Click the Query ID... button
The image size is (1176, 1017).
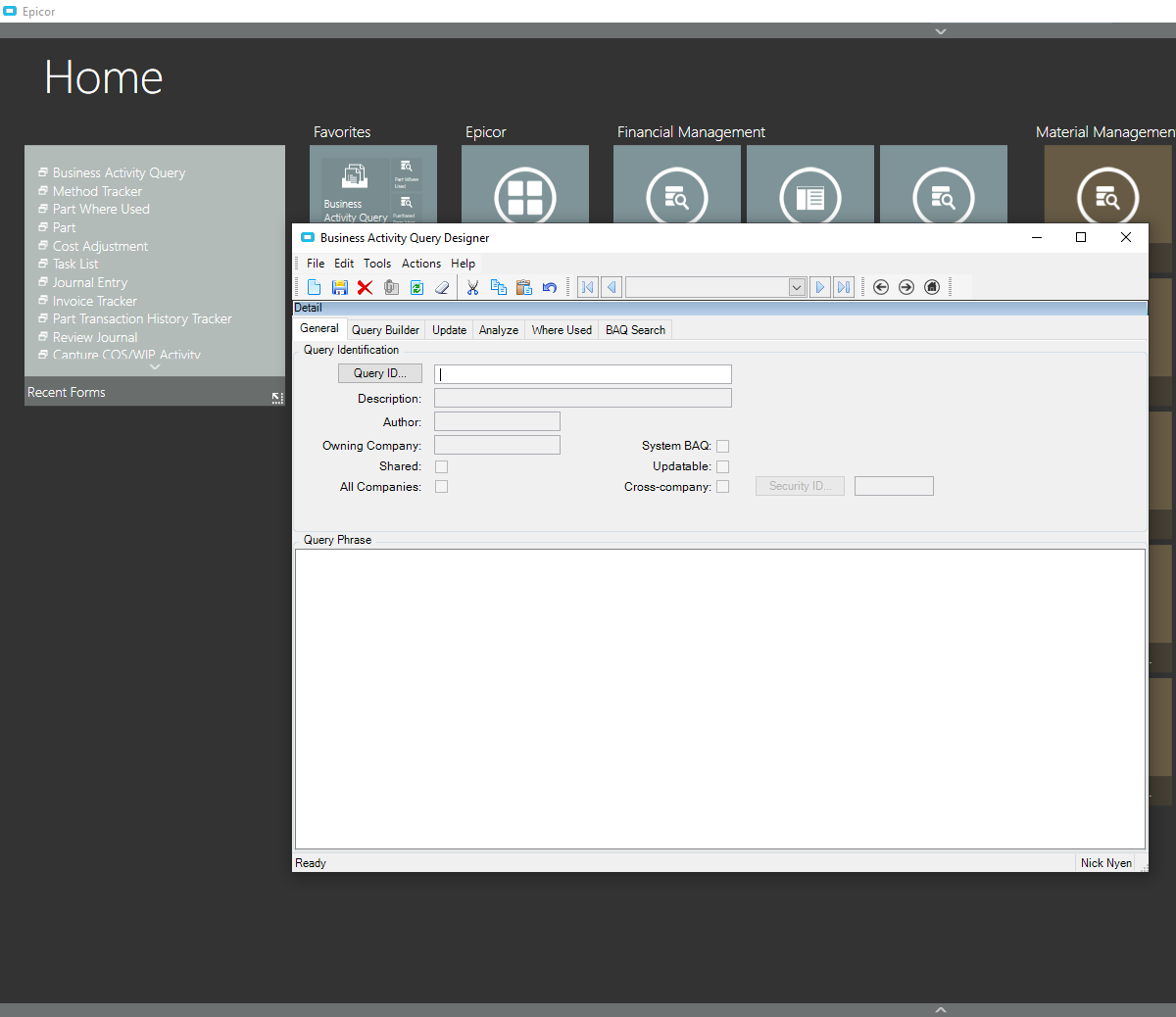click(379, 373)
